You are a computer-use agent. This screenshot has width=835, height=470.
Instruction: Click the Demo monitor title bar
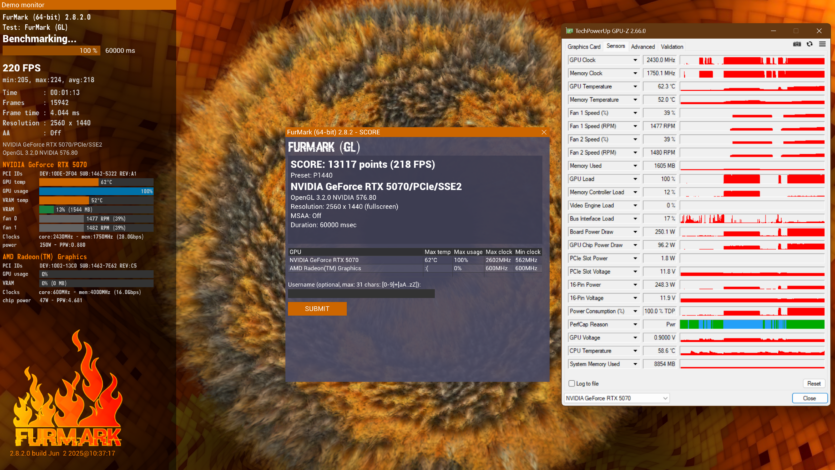88,5
